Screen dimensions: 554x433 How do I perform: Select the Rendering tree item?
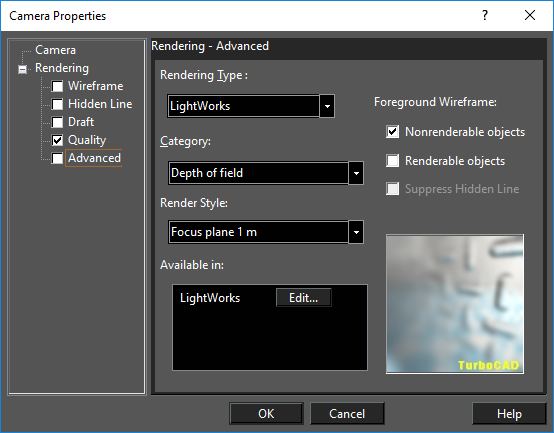click(x=62, y=68)
